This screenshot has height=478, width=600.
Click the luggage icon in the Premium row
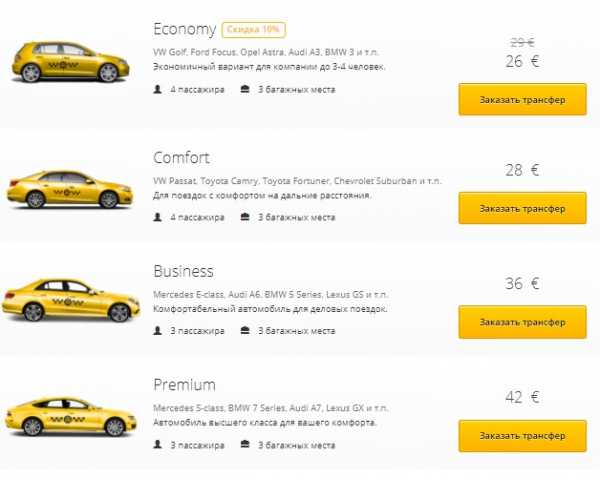(x=245, y=444)
